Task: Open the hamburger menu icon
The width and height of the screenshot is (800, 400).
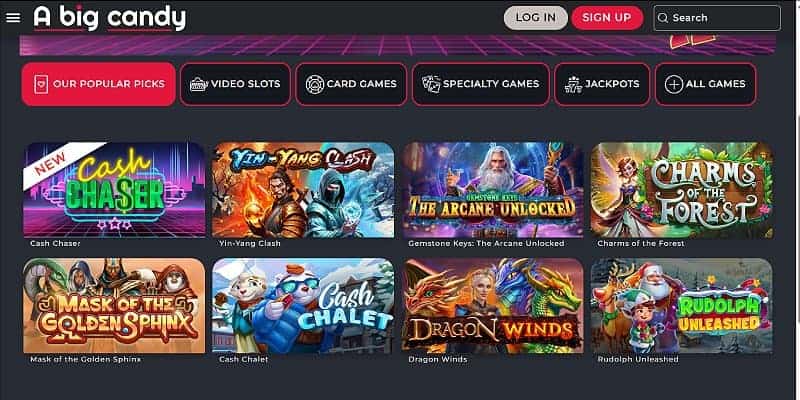Action: point(13,18)
